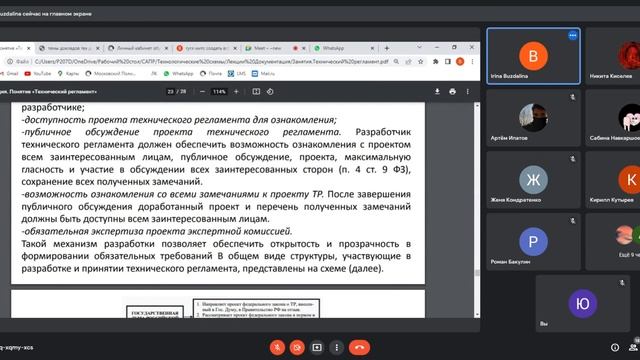Click the PDF vertical scrollbar thumb
Screen dimensions: 640x360
(x=477, y=273)
